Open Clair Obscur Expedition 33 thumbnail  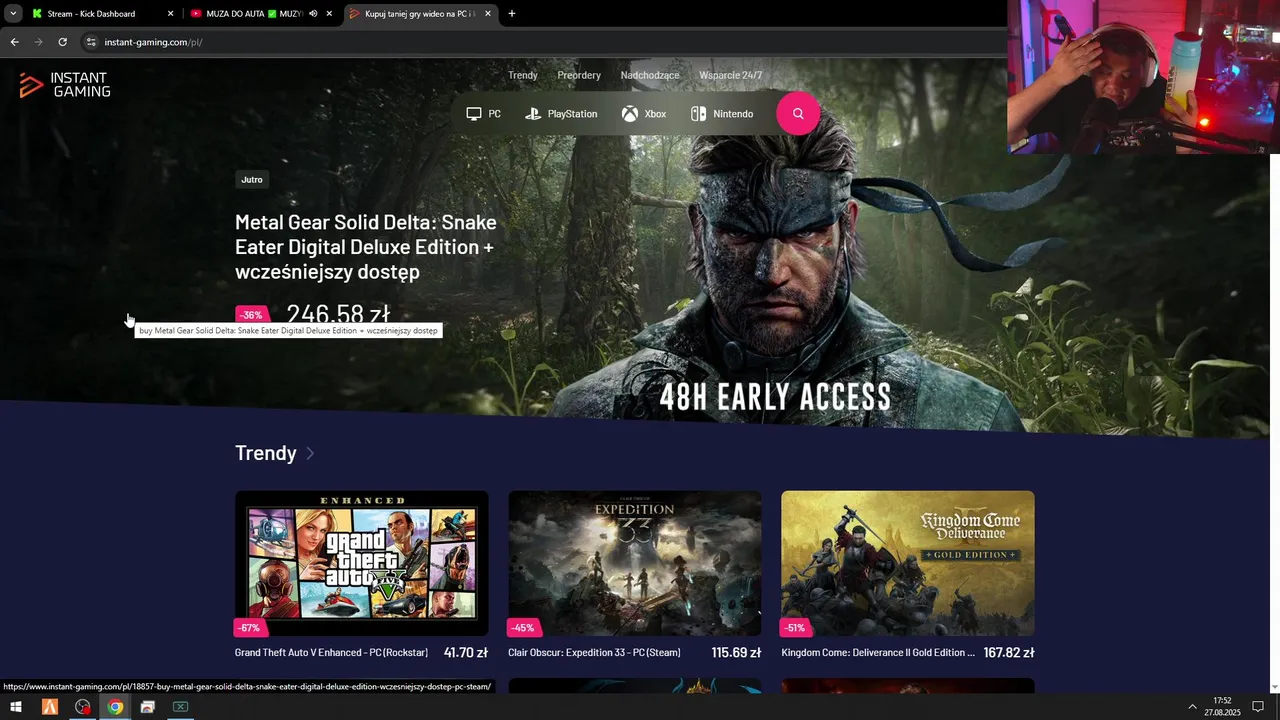[635, 563]
